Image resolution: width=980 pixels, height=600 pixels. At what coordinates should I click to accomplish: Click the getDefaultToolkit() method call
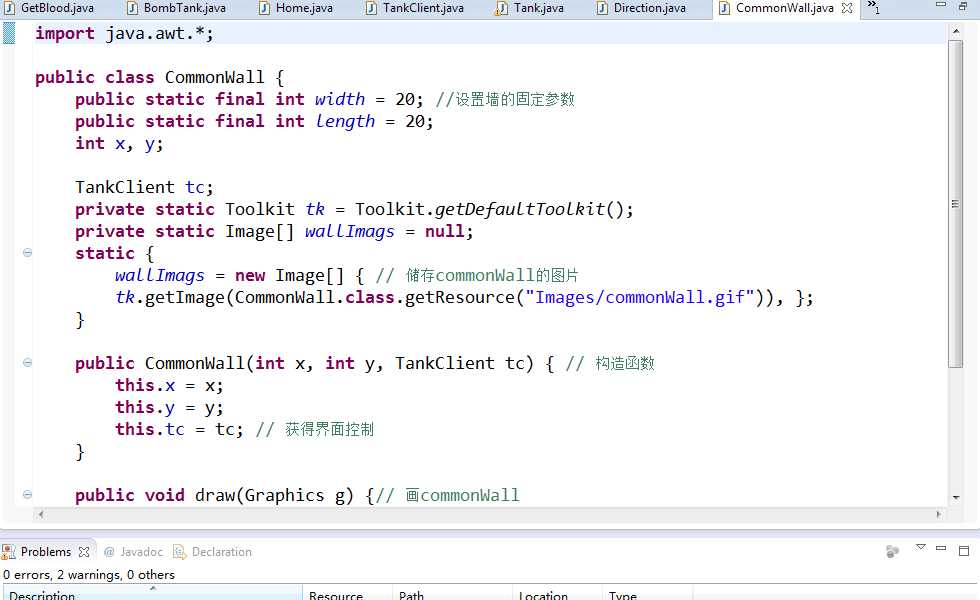pos(529,209)
